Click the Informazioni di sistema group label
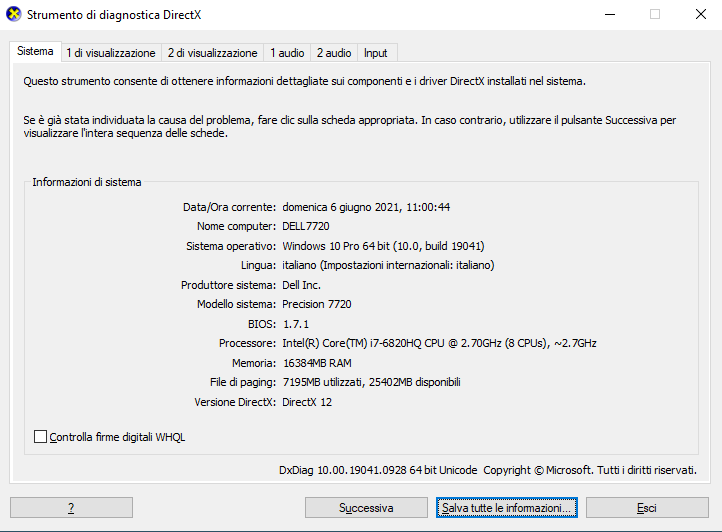 (87, 182)
